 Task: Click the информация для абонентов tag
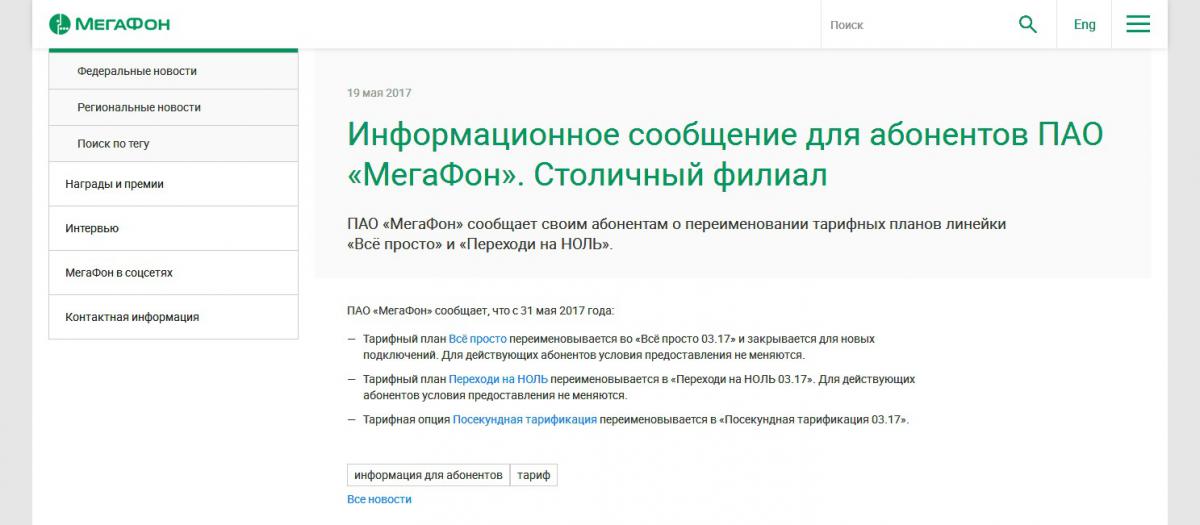click(428, 475)
